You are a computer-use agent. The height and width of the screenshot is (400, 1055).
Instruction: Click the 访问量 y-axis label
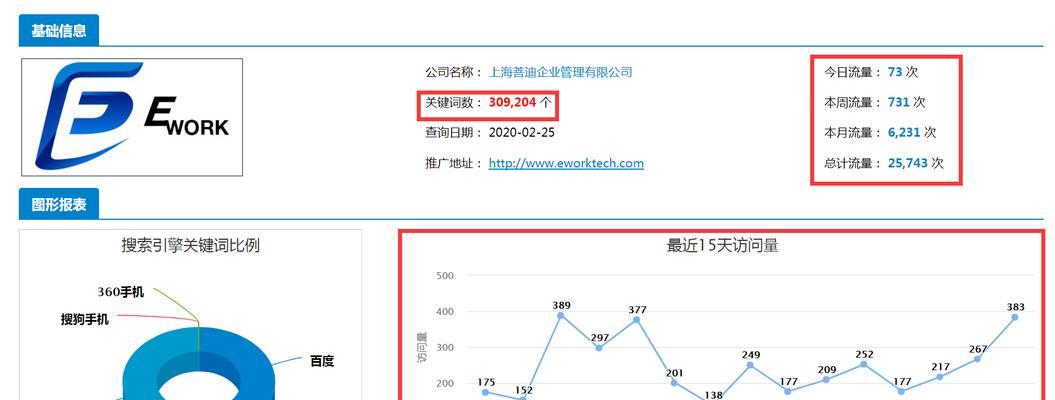point(422,348)
